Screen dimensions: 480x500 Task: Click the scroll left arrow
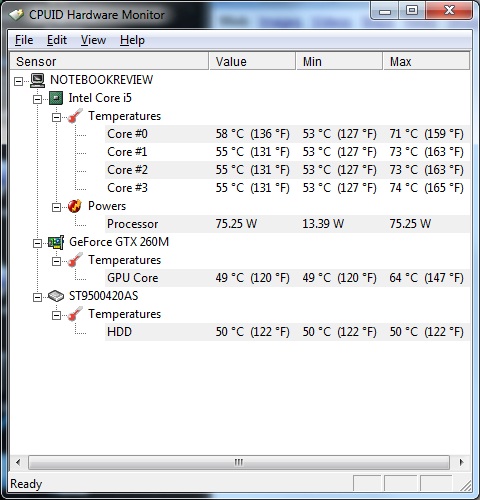pyautogui.click(x=18, y=462)
